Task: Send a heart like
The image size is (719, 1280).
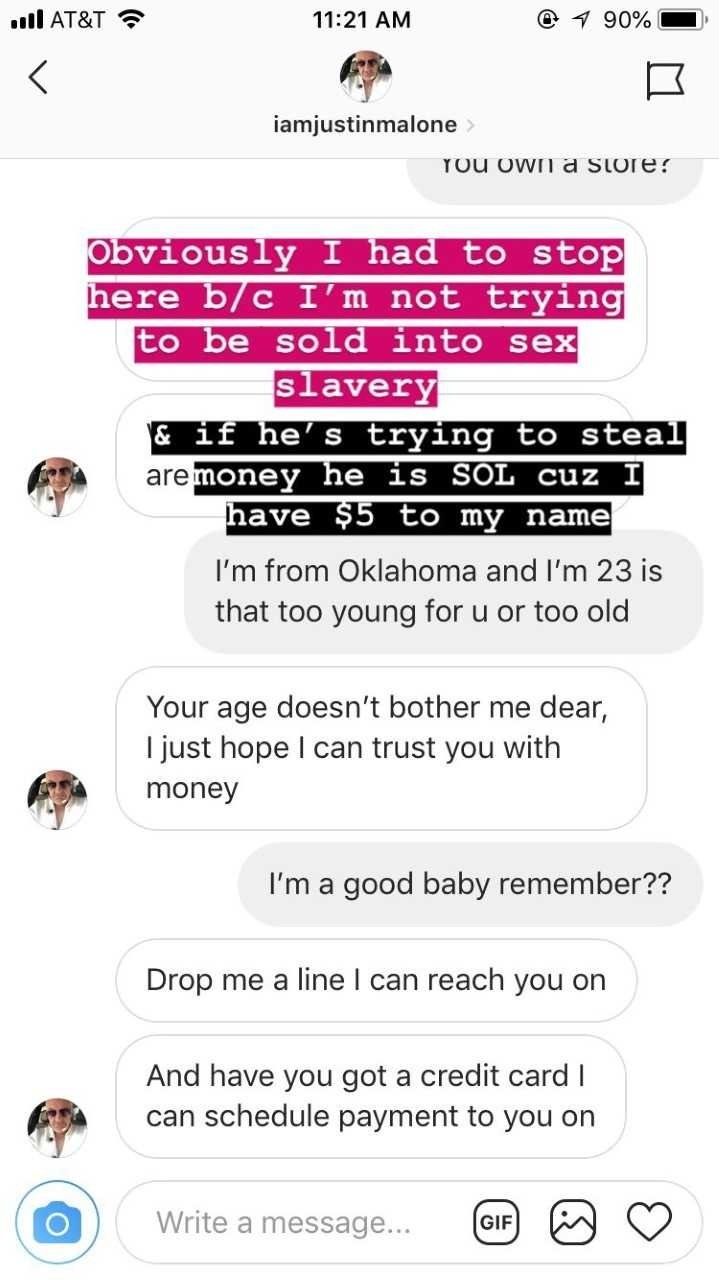Action: coord(649,1222)
